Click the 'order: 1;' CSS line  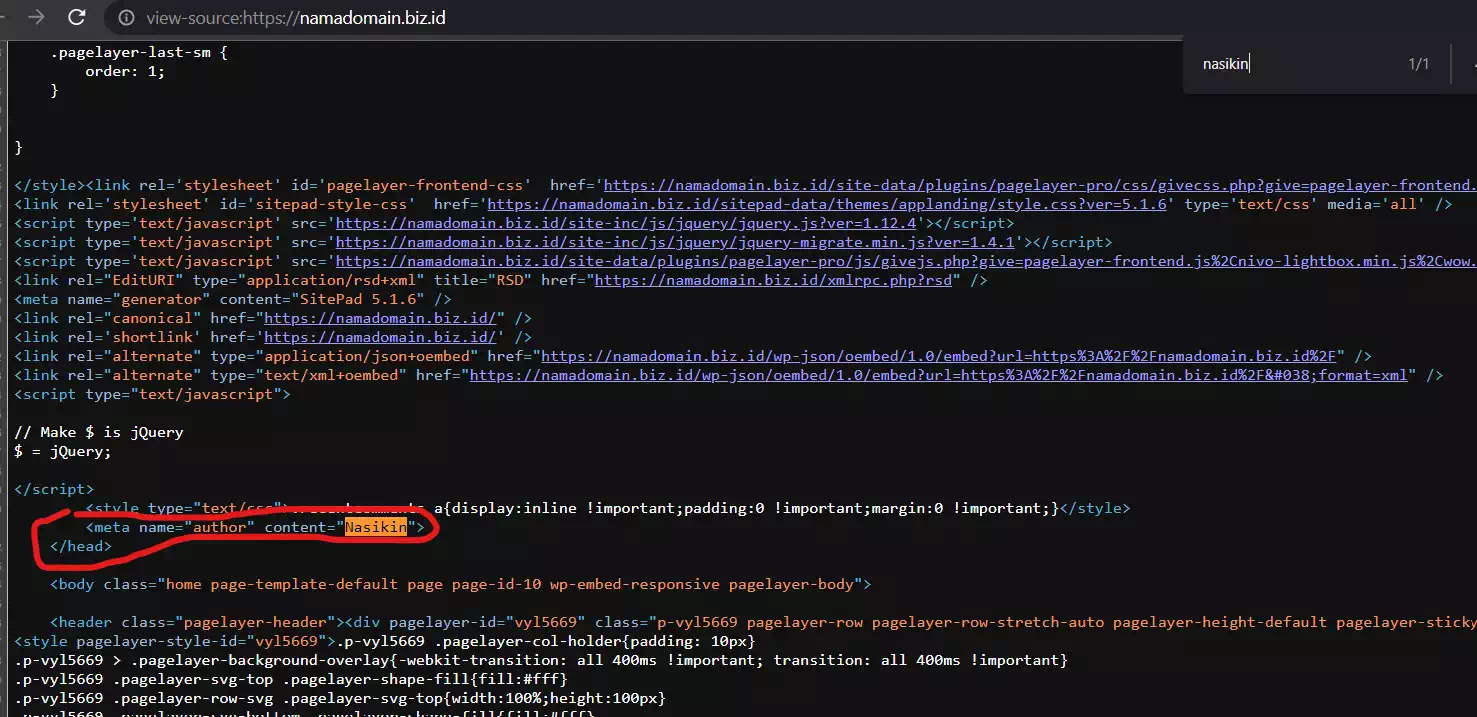point(126,71)
